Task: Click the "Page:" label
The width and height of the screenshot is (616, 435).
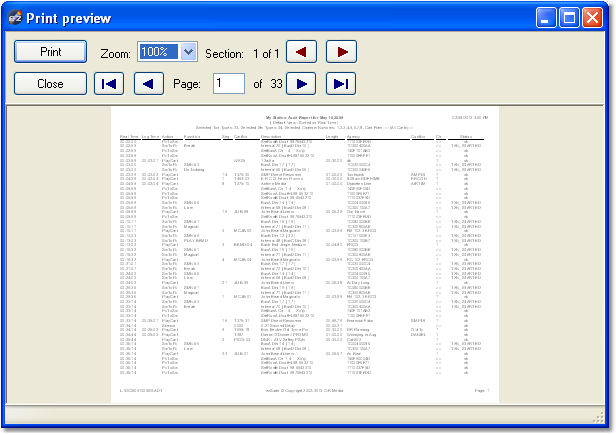Action: pos(187,84)
